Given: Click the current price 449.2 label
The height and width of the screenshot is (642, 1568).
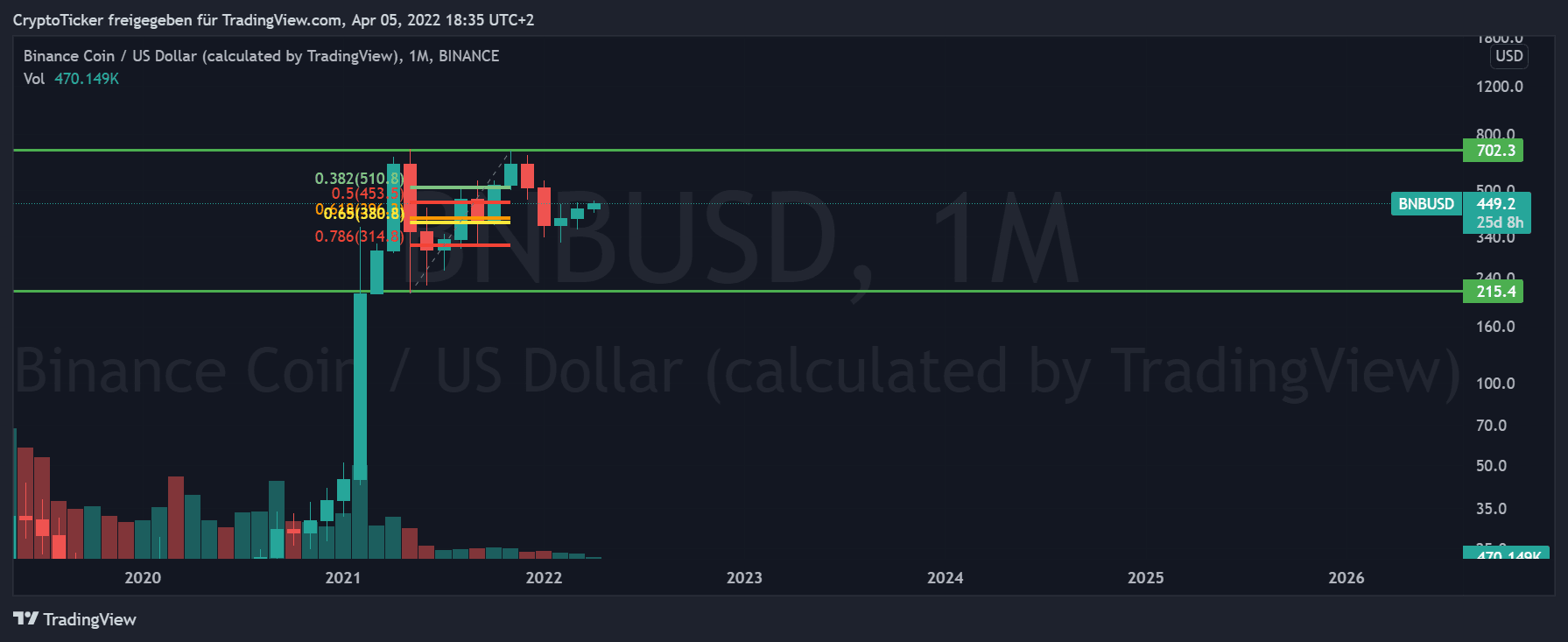Looking at the screenshot, I should [1497, 204].
